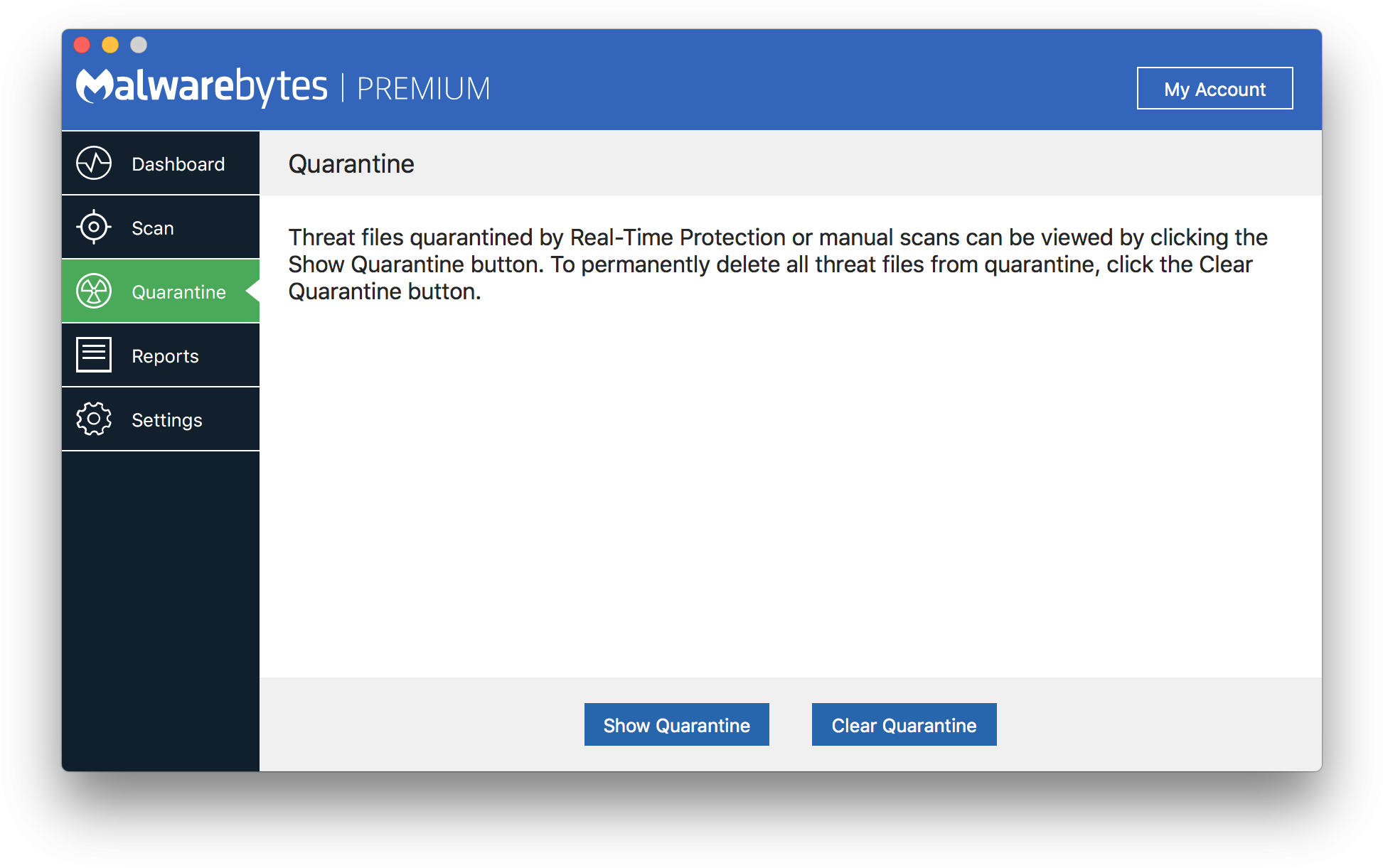Viewport: 1383px width, 868px height.
Task: Select the Dashboard icon in the sidebar
Action: click(93, 163)
